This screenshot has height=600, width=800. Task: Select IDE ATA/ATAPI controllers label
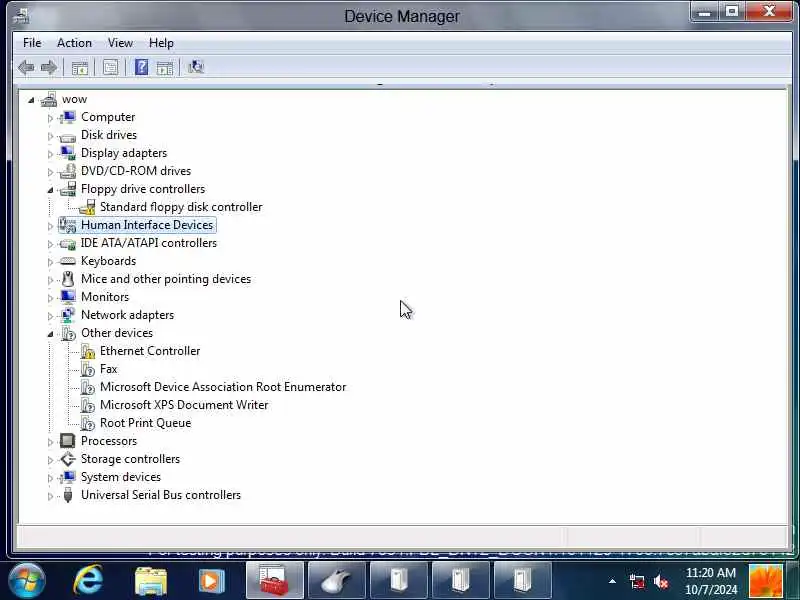click(x=149, y=243)
